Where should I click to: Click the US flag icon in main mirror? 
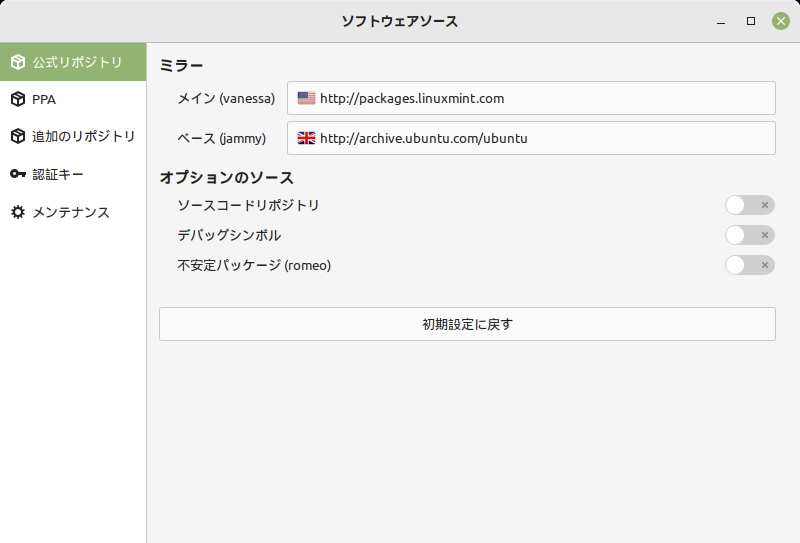tap(306, 98)
